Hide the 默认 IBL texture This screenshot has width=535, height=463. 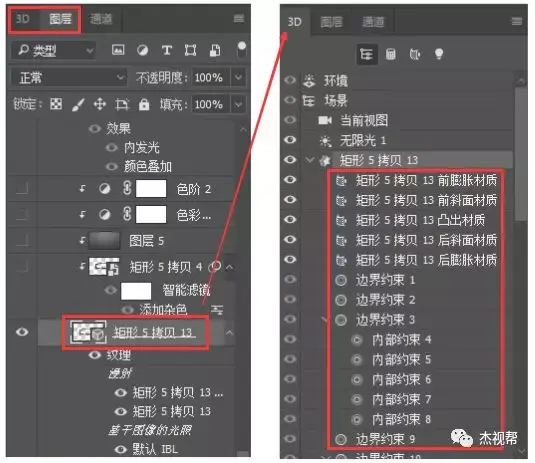pos(120,449)
